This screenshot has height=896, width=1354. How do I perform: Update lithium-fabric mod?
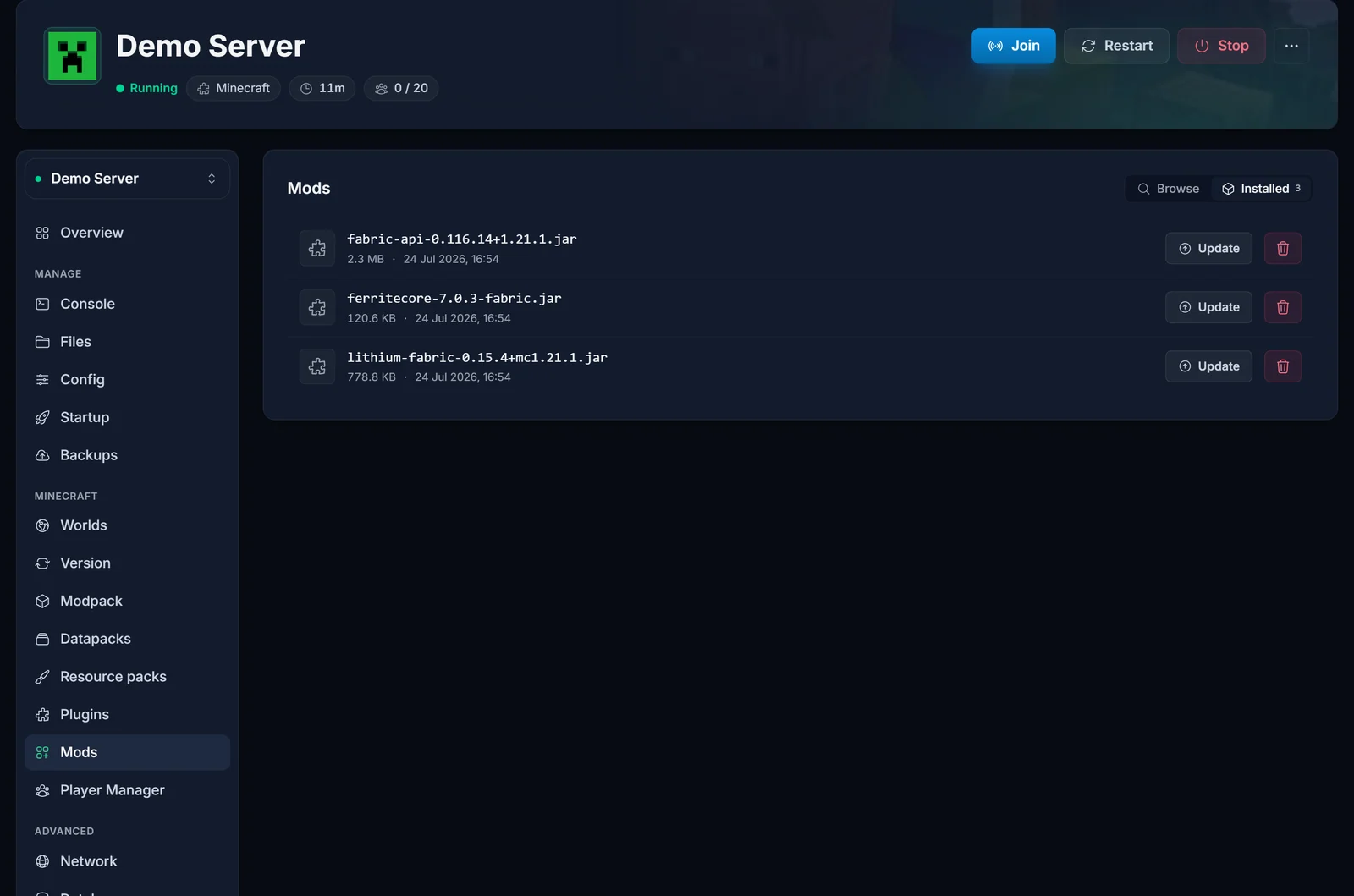tap(1208, 366)
